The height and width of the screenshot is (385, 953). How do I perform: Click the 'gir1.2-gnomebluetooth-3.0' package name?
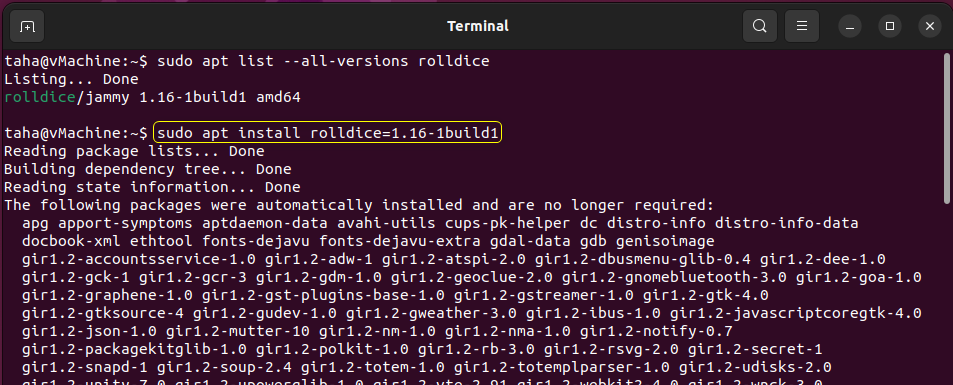(x=674, y=277)
